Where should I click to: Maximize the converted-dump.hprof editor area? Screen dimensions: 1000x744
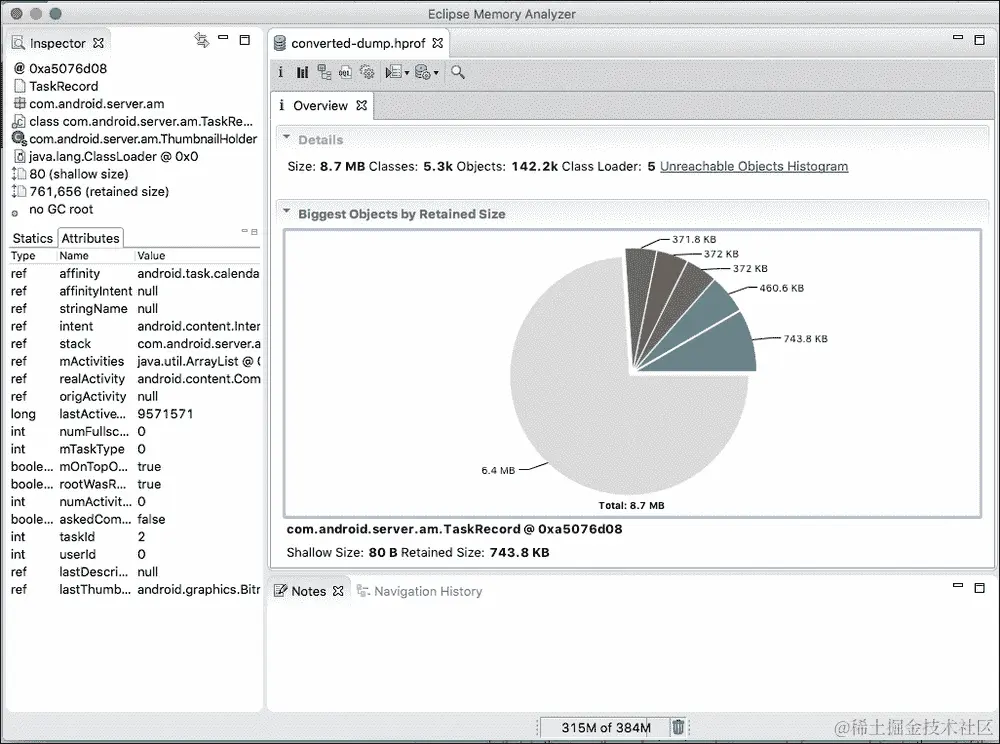pos(980,40)
